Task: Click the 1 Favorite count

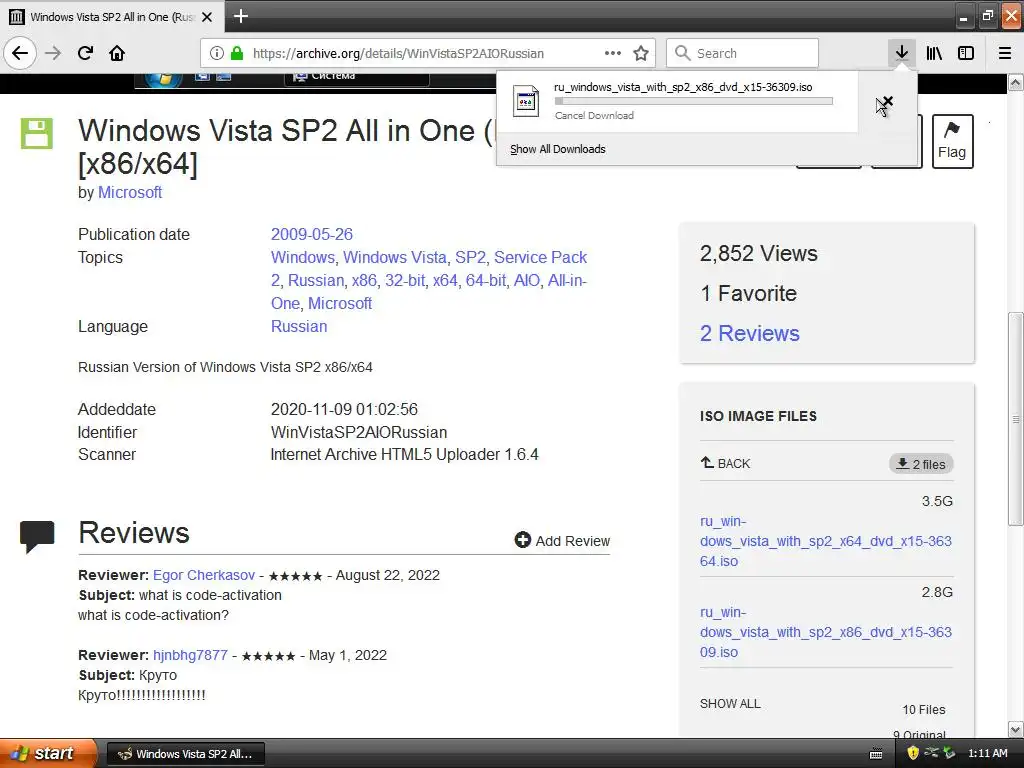Action: (x=748, y=294)
